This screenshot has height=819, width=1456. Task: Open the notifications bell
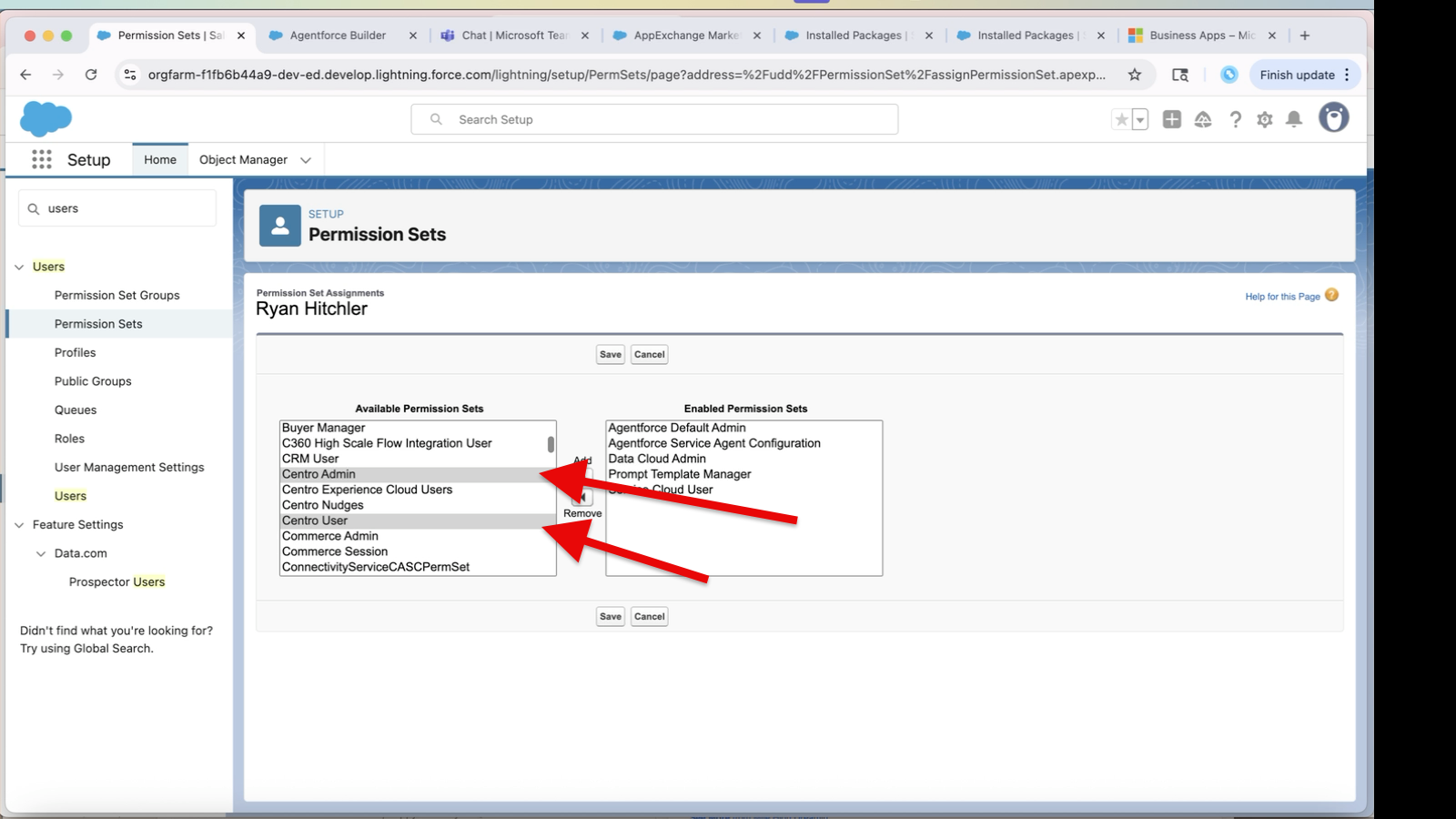[1294, 119]
